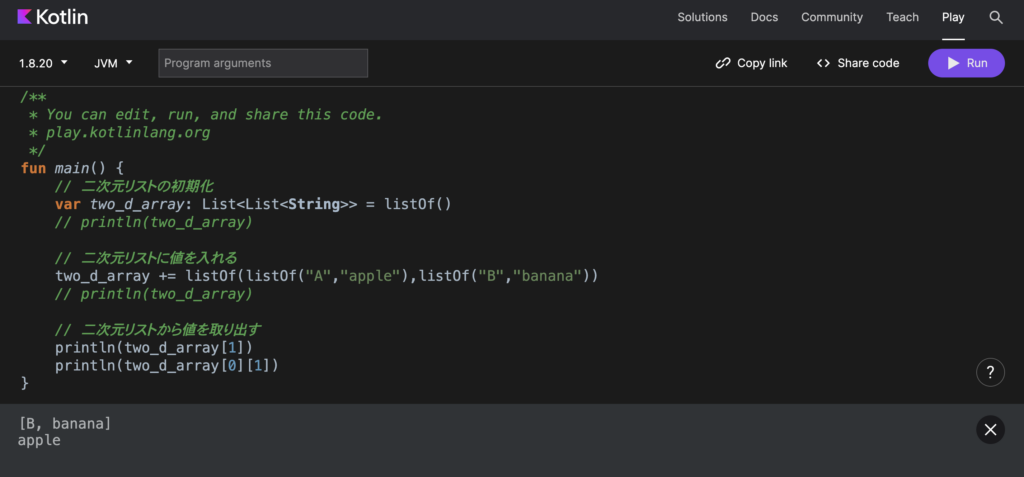The height and width of the screenshot is (477, 1024).
Task: Focus the Program arguments field
Action: tap(263, 63)
